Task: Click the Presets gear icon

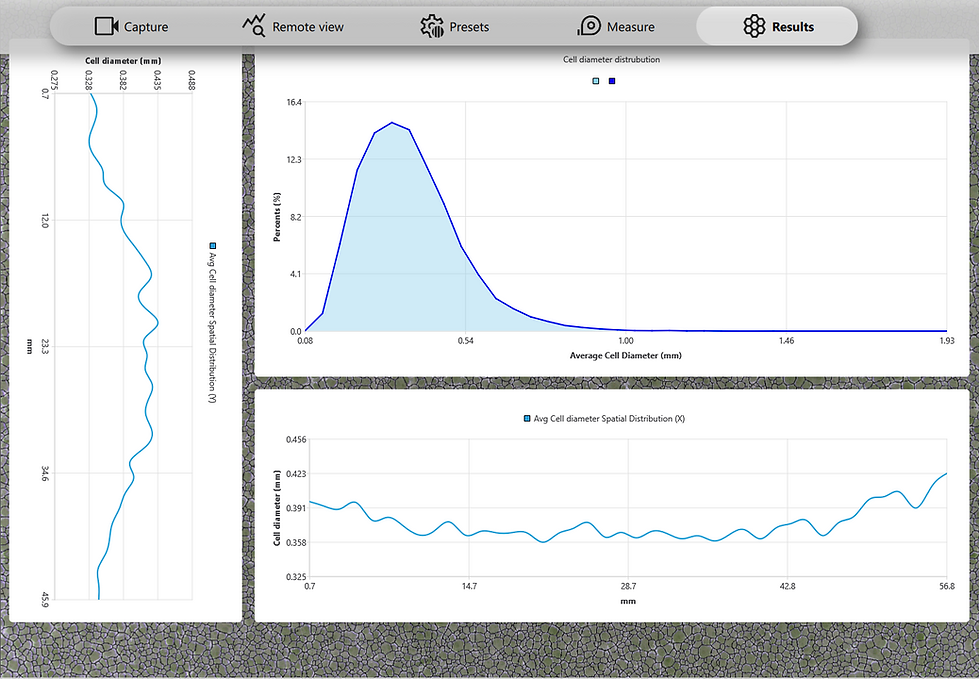Action: point(432,26)
